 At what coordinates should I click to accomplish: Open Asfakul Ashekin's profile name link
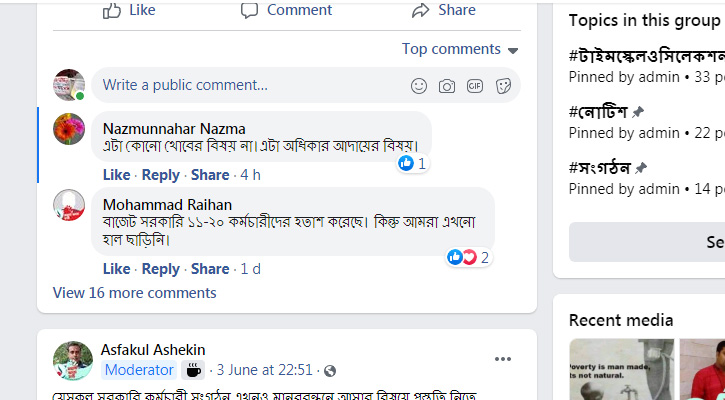(154, 349)
